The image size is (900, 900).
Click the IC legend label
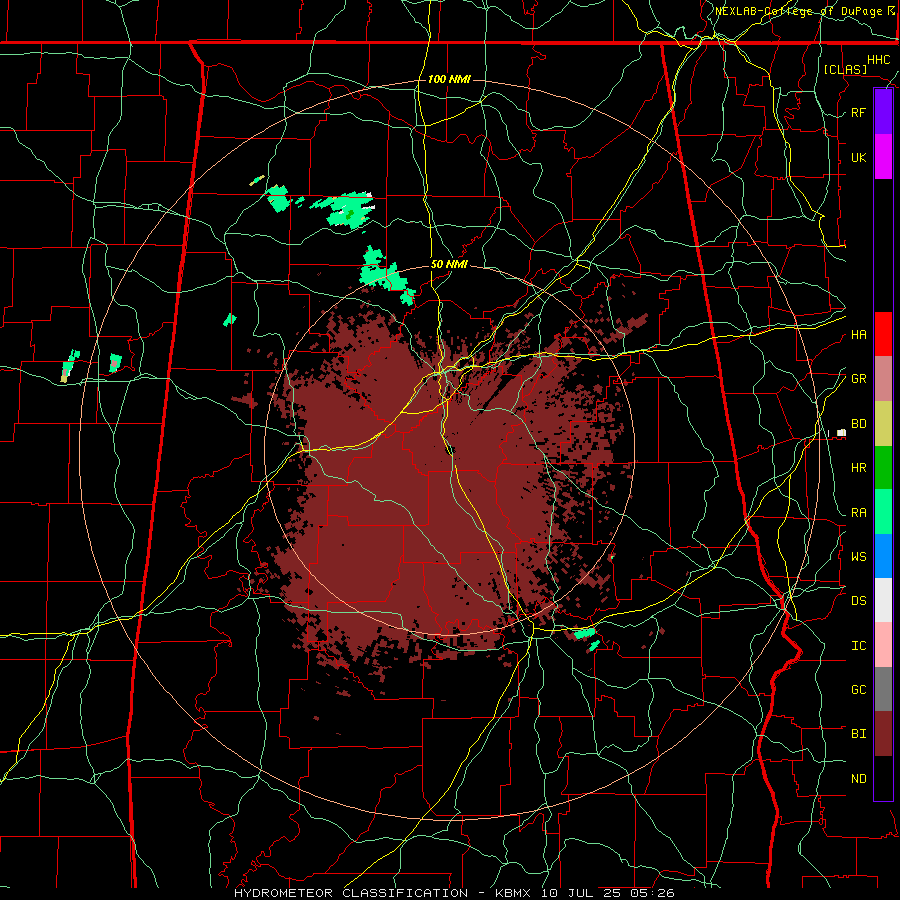point(858,646)
